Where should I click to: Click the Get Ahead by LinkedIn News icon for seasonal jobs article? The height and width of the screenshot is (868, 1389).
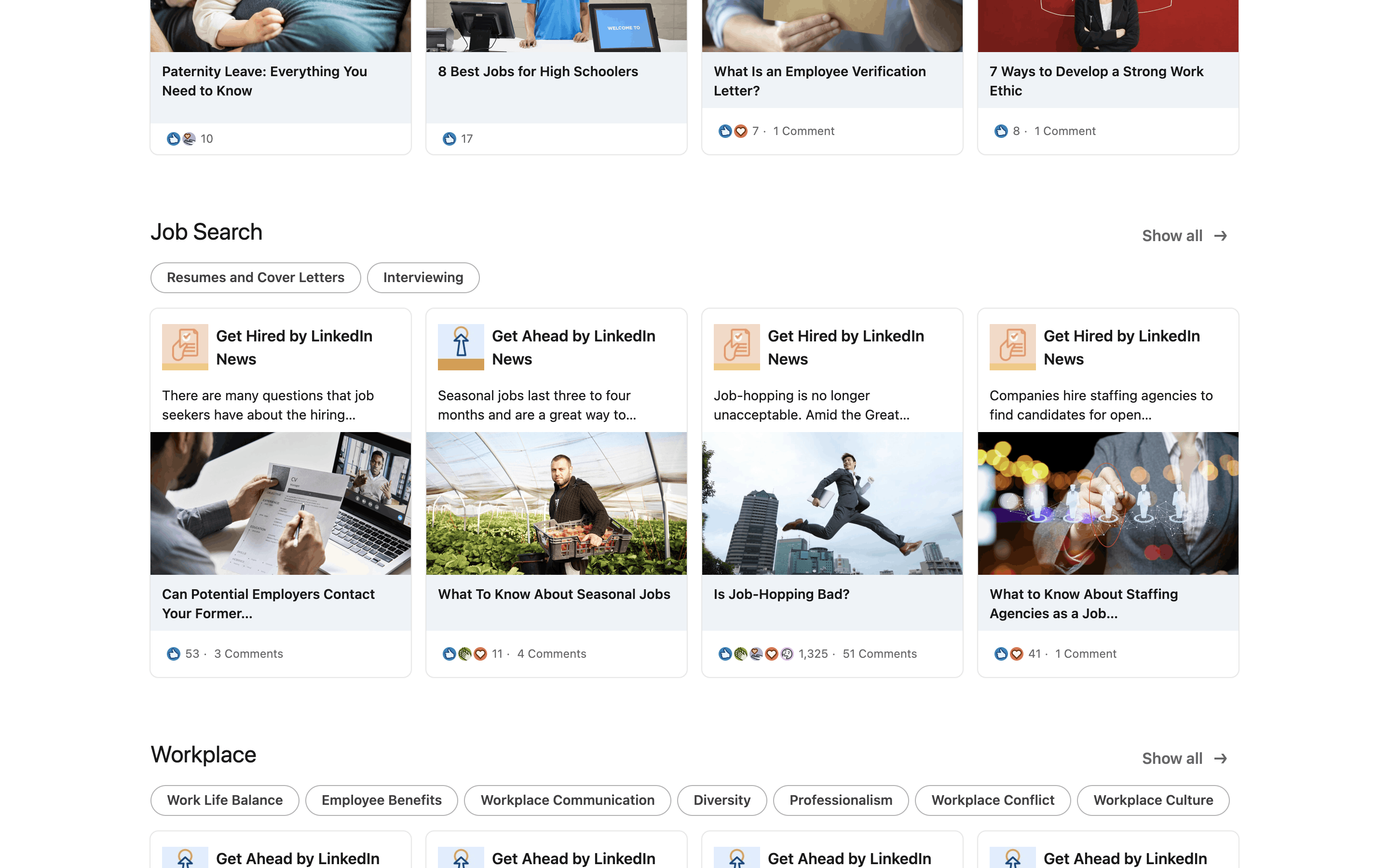click(x=461, y=347)
